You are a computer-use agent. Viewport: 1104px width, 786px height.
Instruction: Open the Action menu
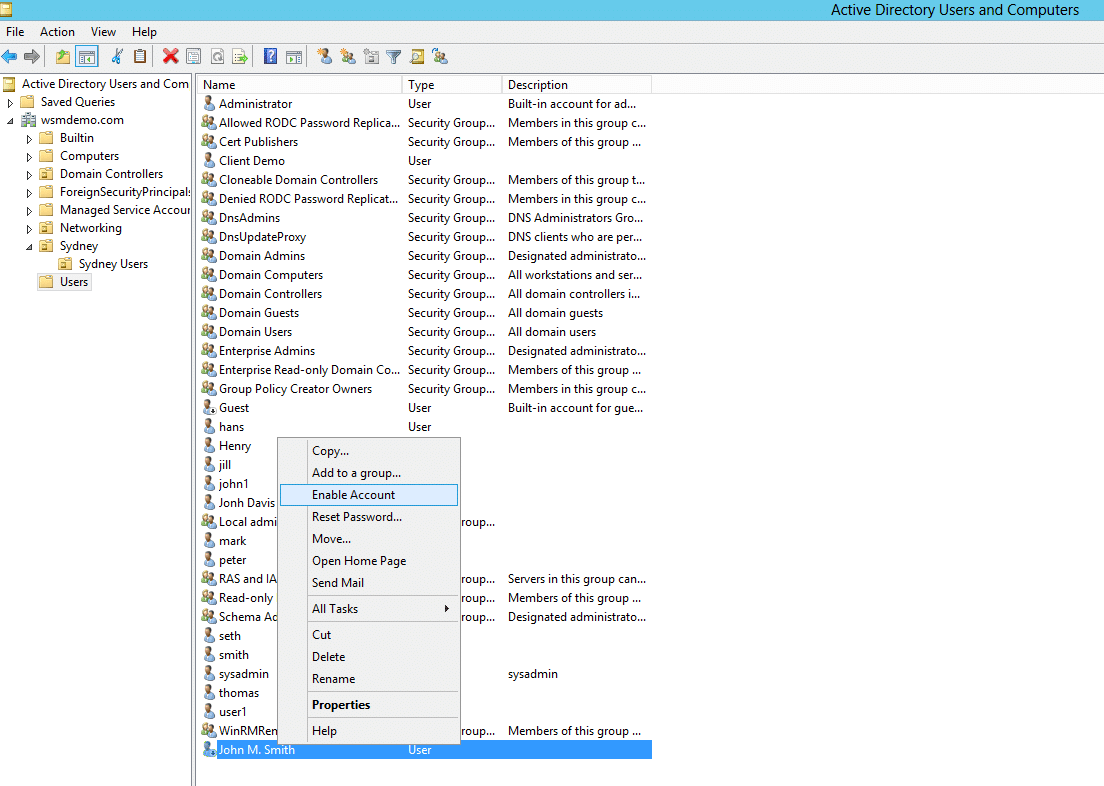pos(57,32)
